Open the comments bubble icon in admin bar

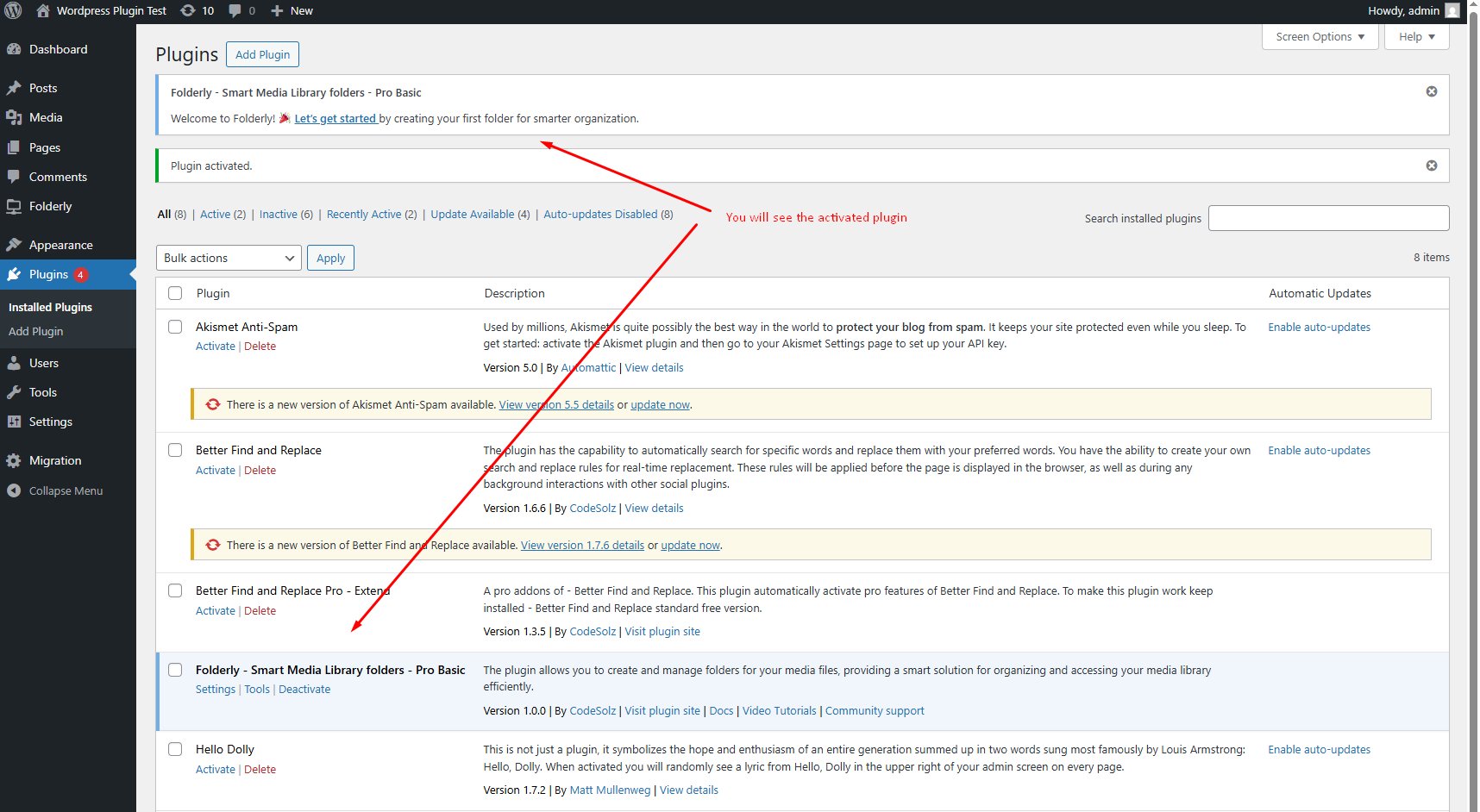235,10
